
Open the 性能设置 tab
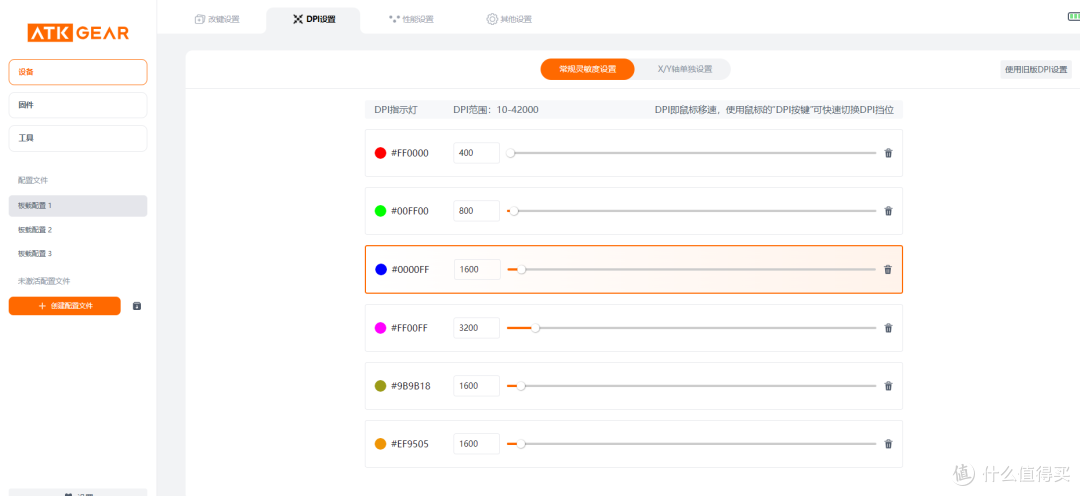point(411,19)
